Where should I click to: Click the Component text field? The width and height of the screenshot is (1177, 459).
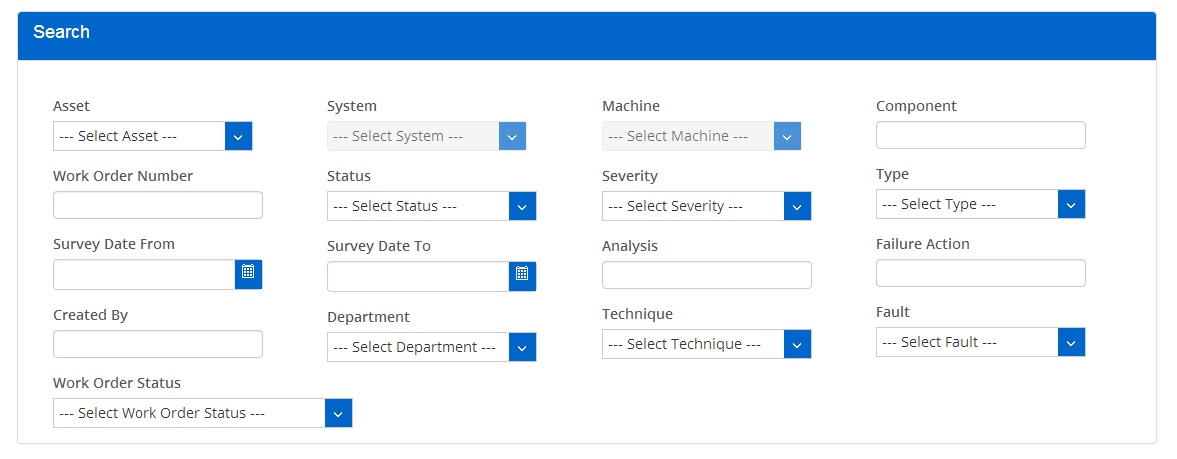(980, 135)
